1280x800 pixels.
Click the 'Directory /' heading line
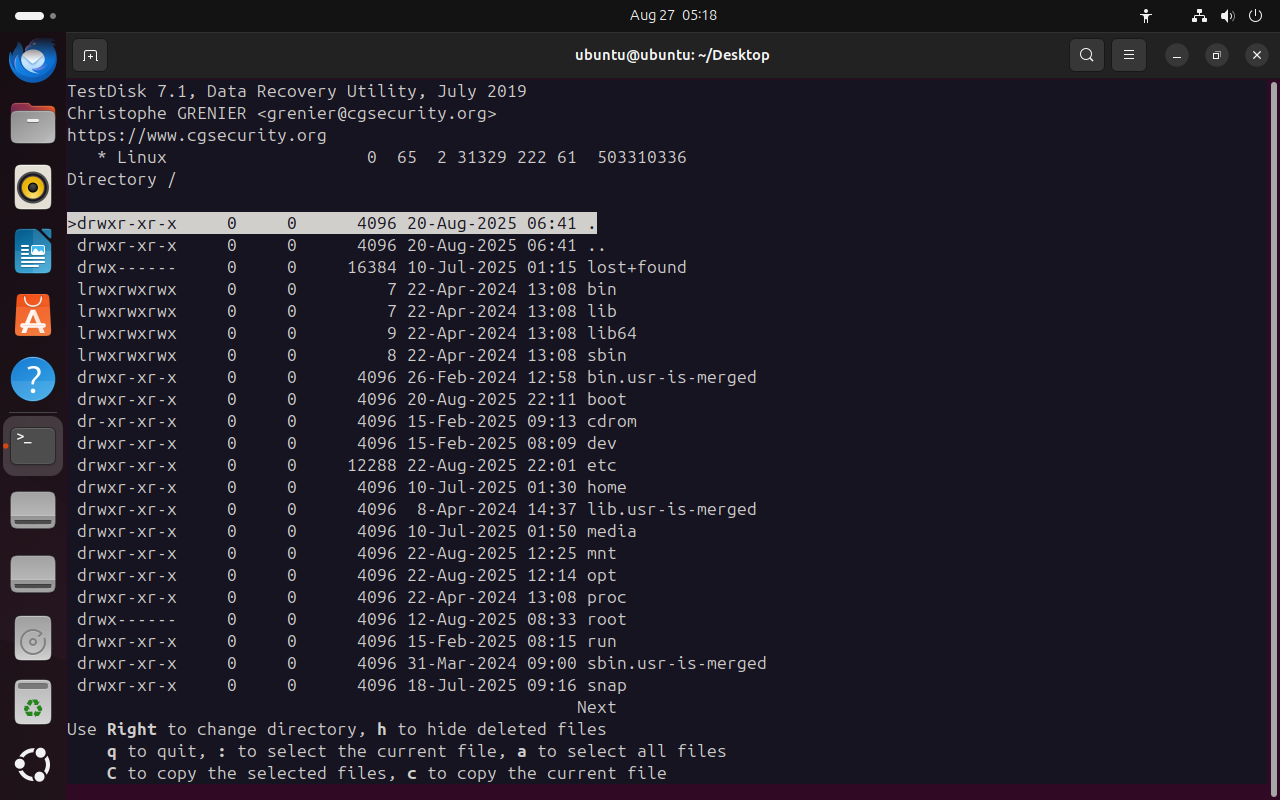click(x=122, y=179)
